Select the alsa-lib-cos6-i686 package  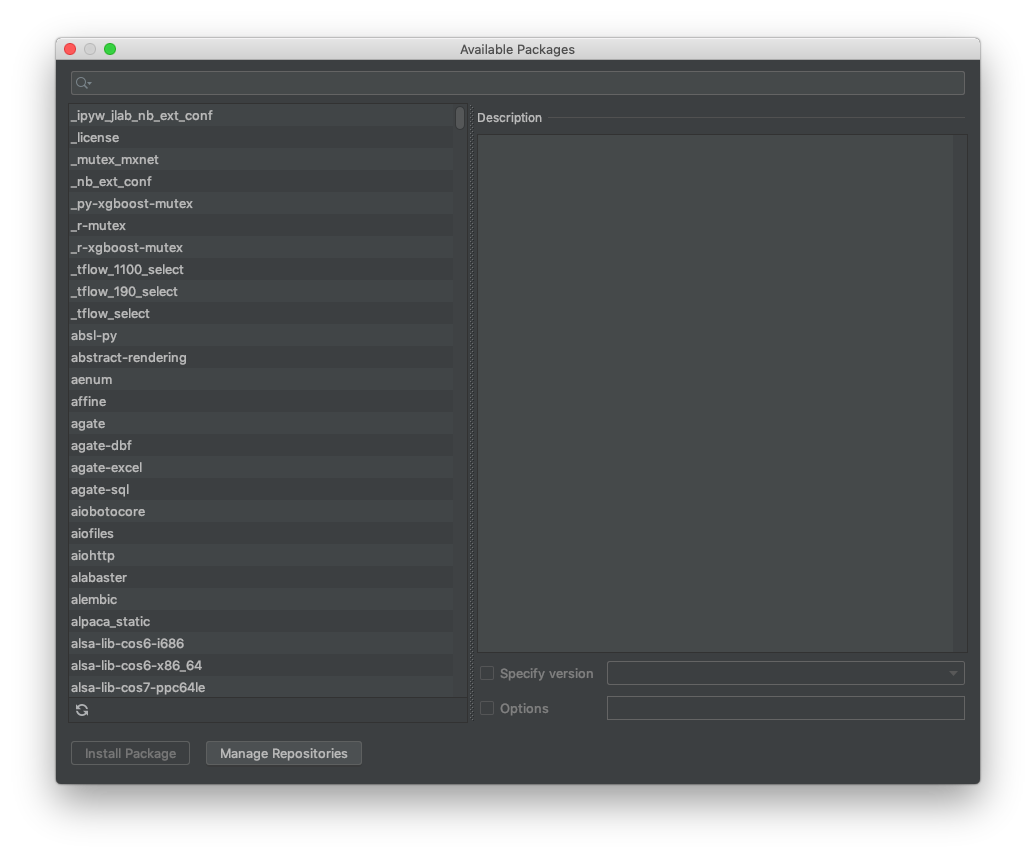click(x=262, y=643)
